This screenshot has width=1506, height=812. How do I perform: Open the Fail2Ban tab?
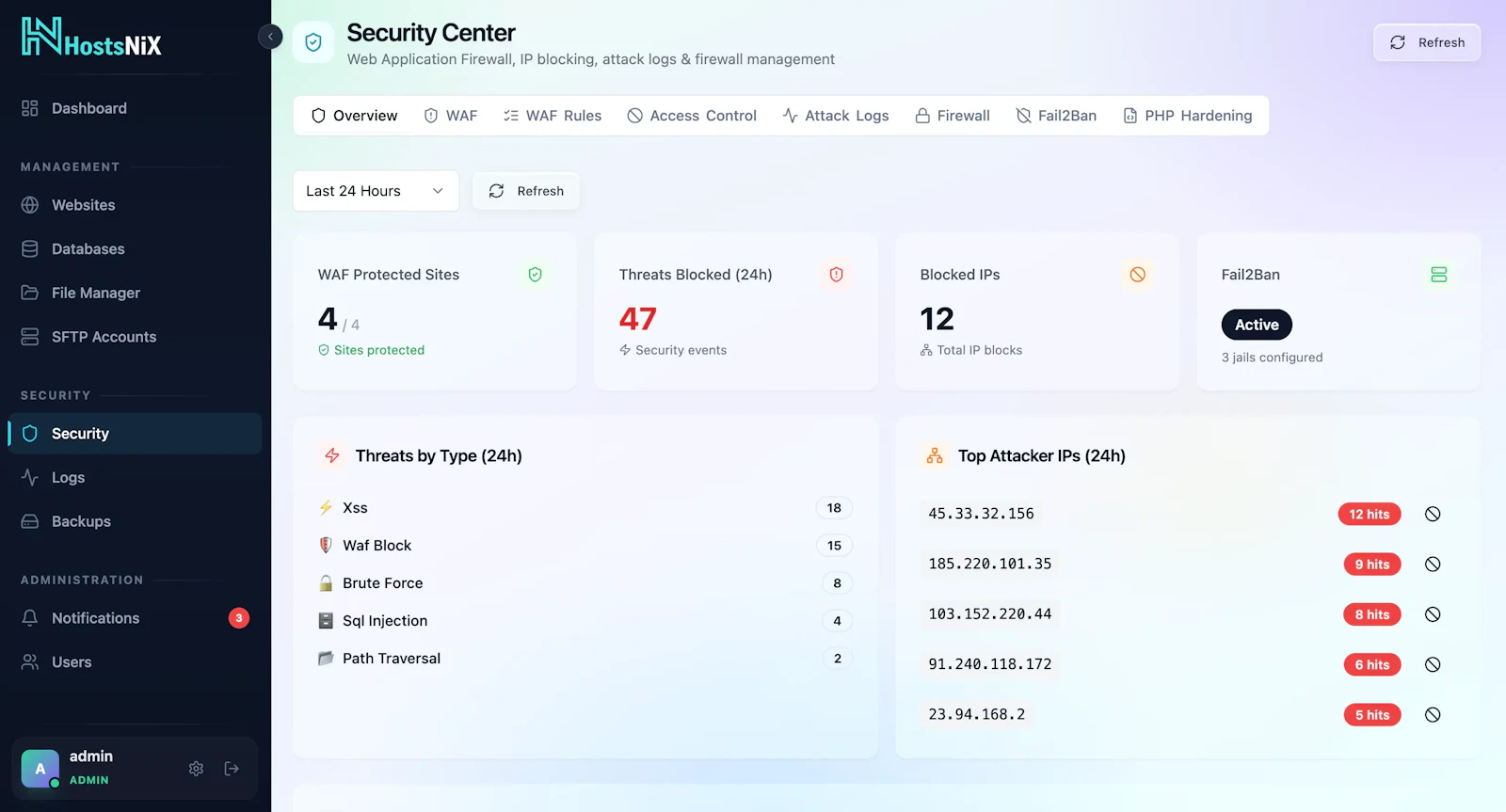1056,116
